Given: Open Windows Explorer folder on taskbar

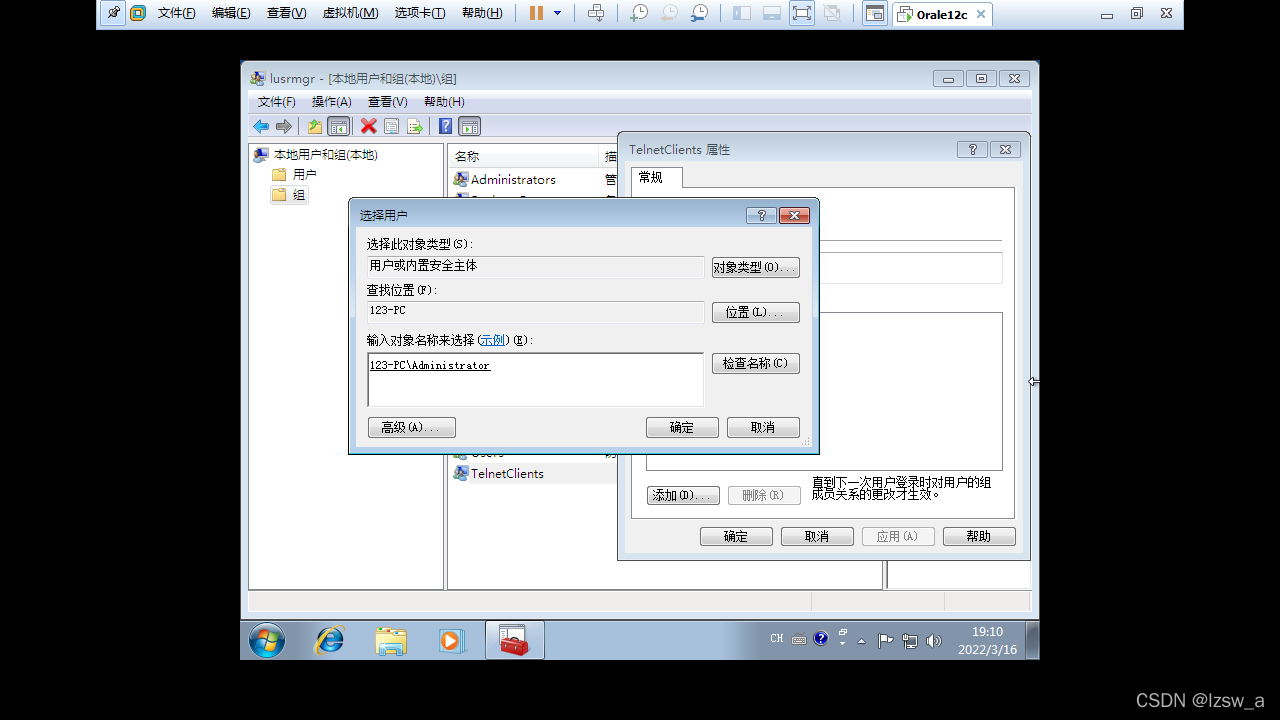Looking at the screenshot, I should 391,640.
